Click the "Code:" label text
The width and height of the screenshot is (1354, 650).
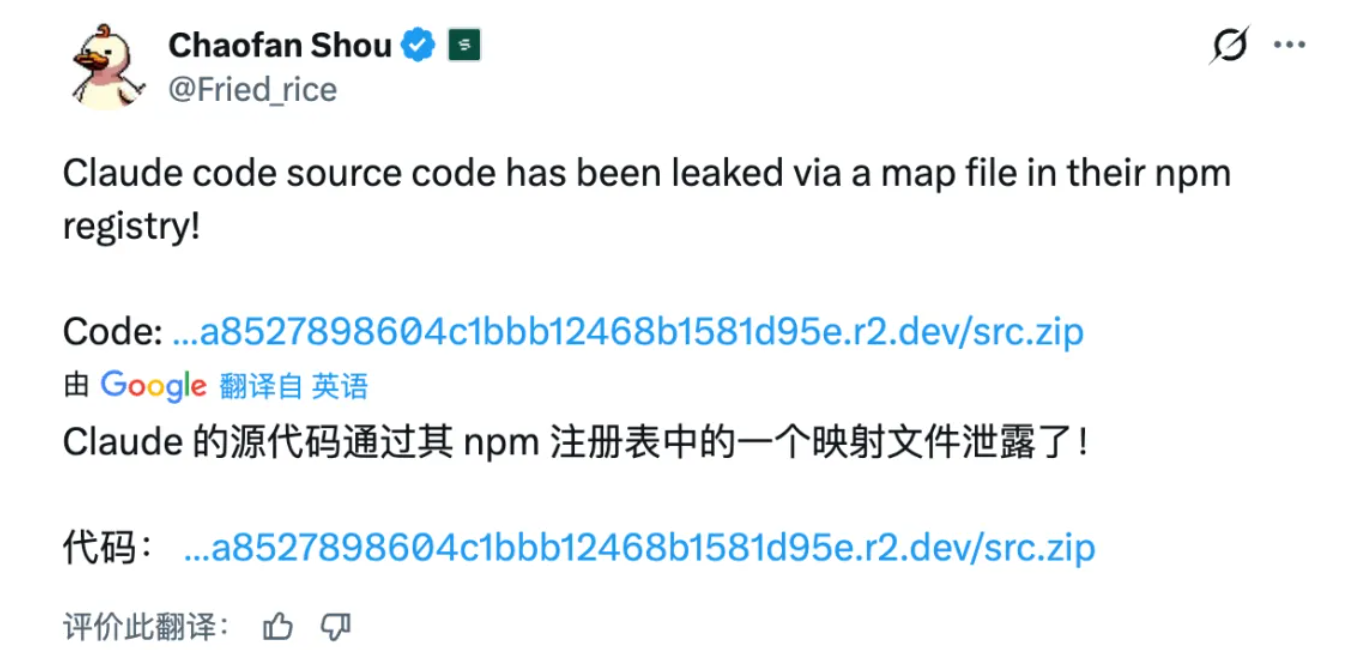(112, 332)
